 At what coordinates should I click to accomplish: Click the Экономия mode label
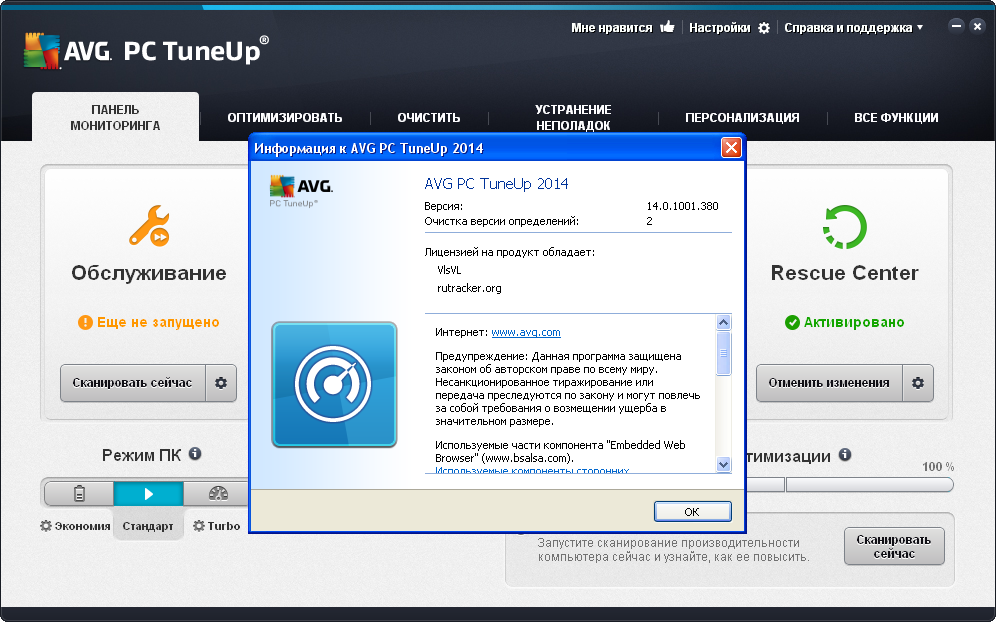pyautogui.click(x=83, y=526)
